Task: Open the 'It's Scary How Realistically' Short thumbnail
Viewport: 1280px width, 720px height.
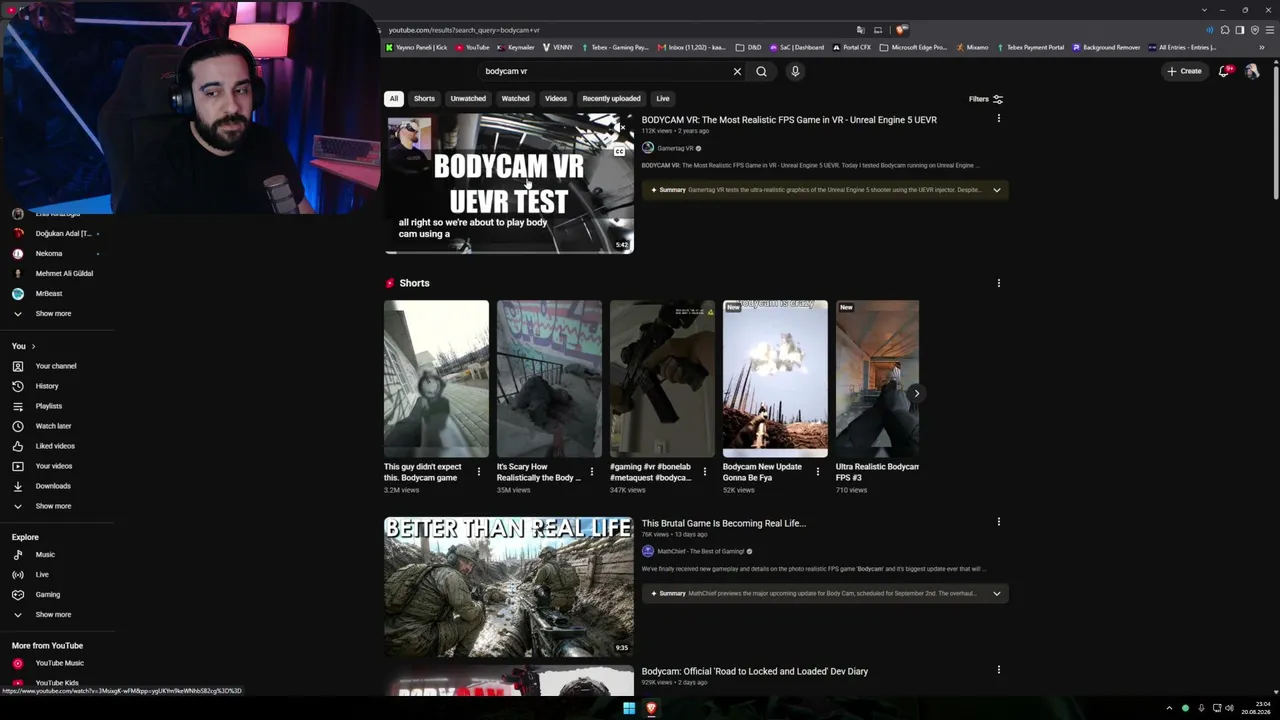Action: [549, 379]
